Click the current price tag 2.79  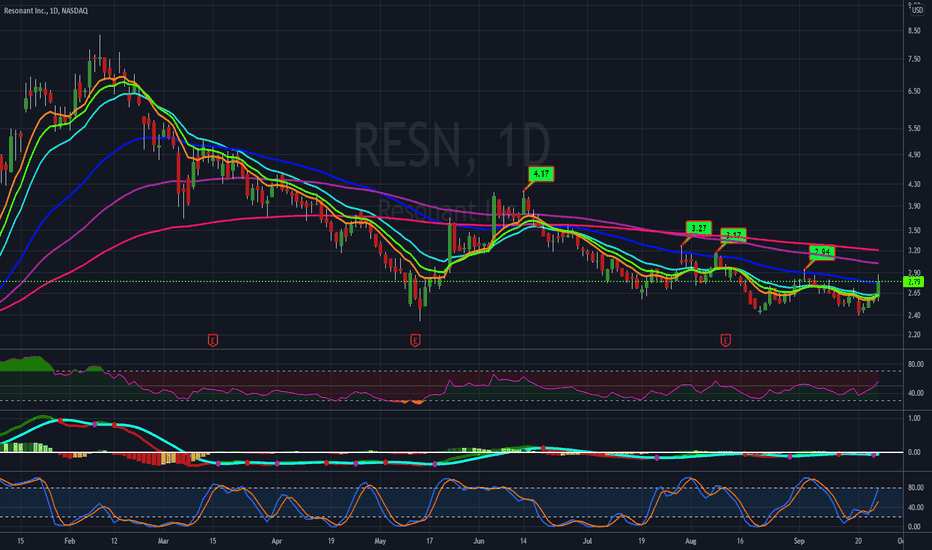click(x=913, y=282)
